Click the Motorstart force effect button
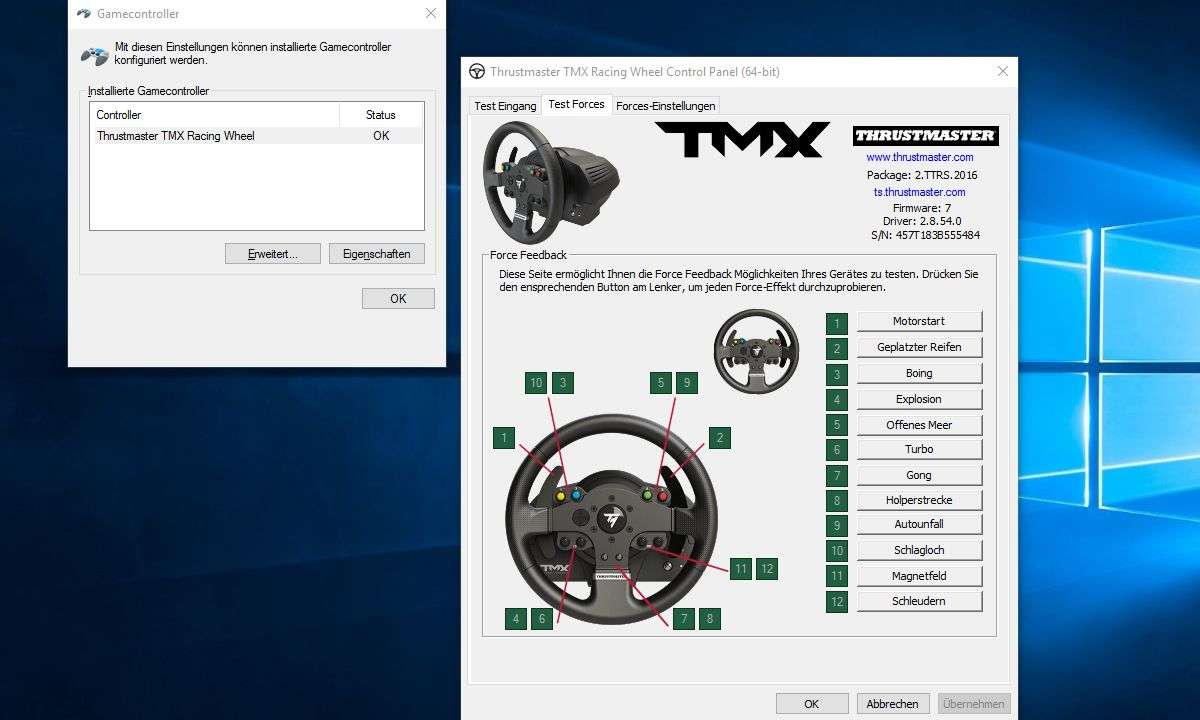This screenshot has height=720, width=1200. point(919,321)
